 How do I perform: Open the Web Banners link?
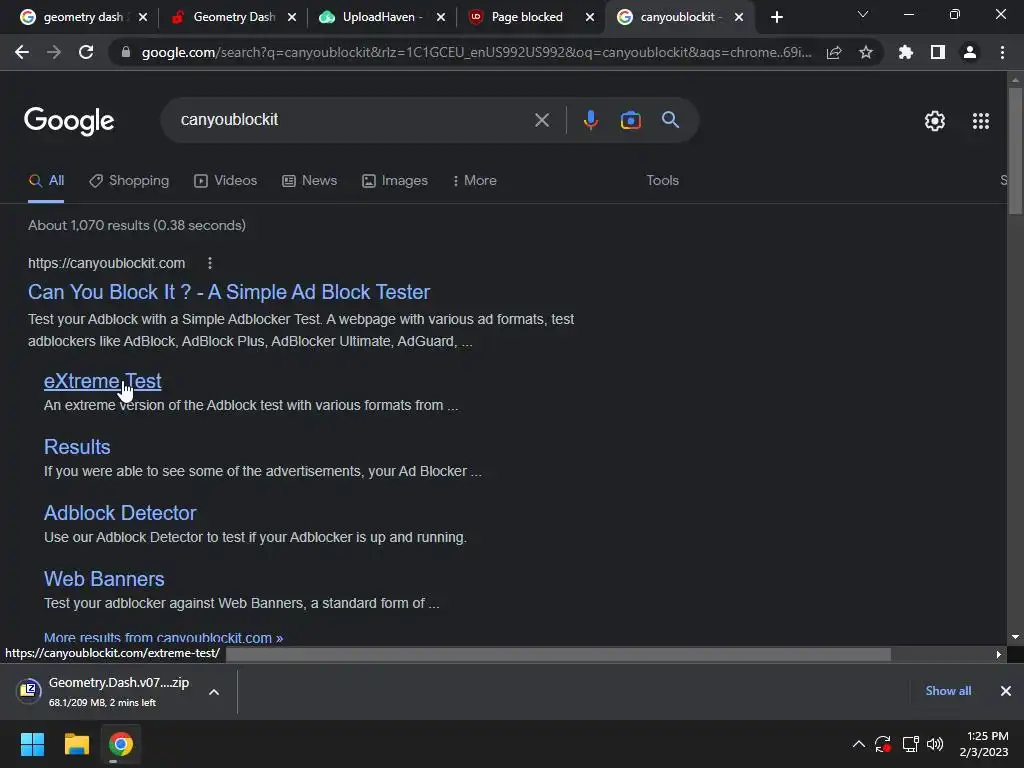(104, 579)
